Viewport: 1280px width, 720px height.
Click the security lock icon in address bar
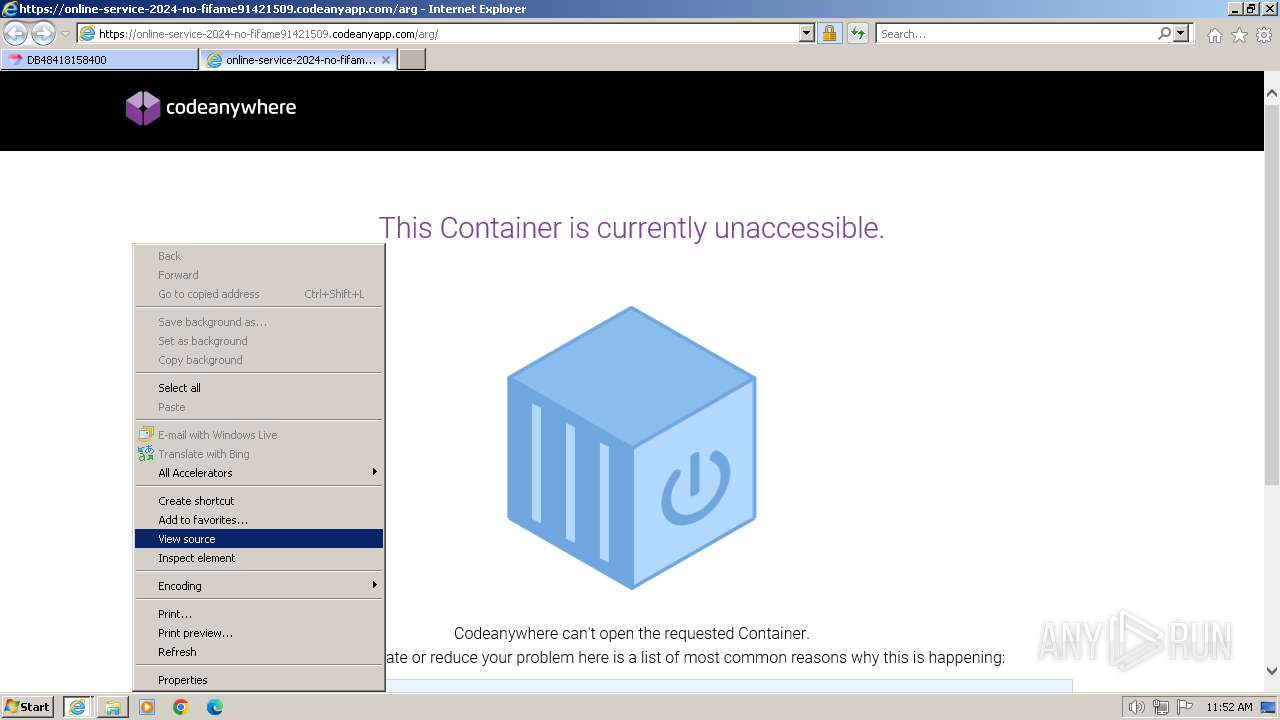(x=829, y=34)
